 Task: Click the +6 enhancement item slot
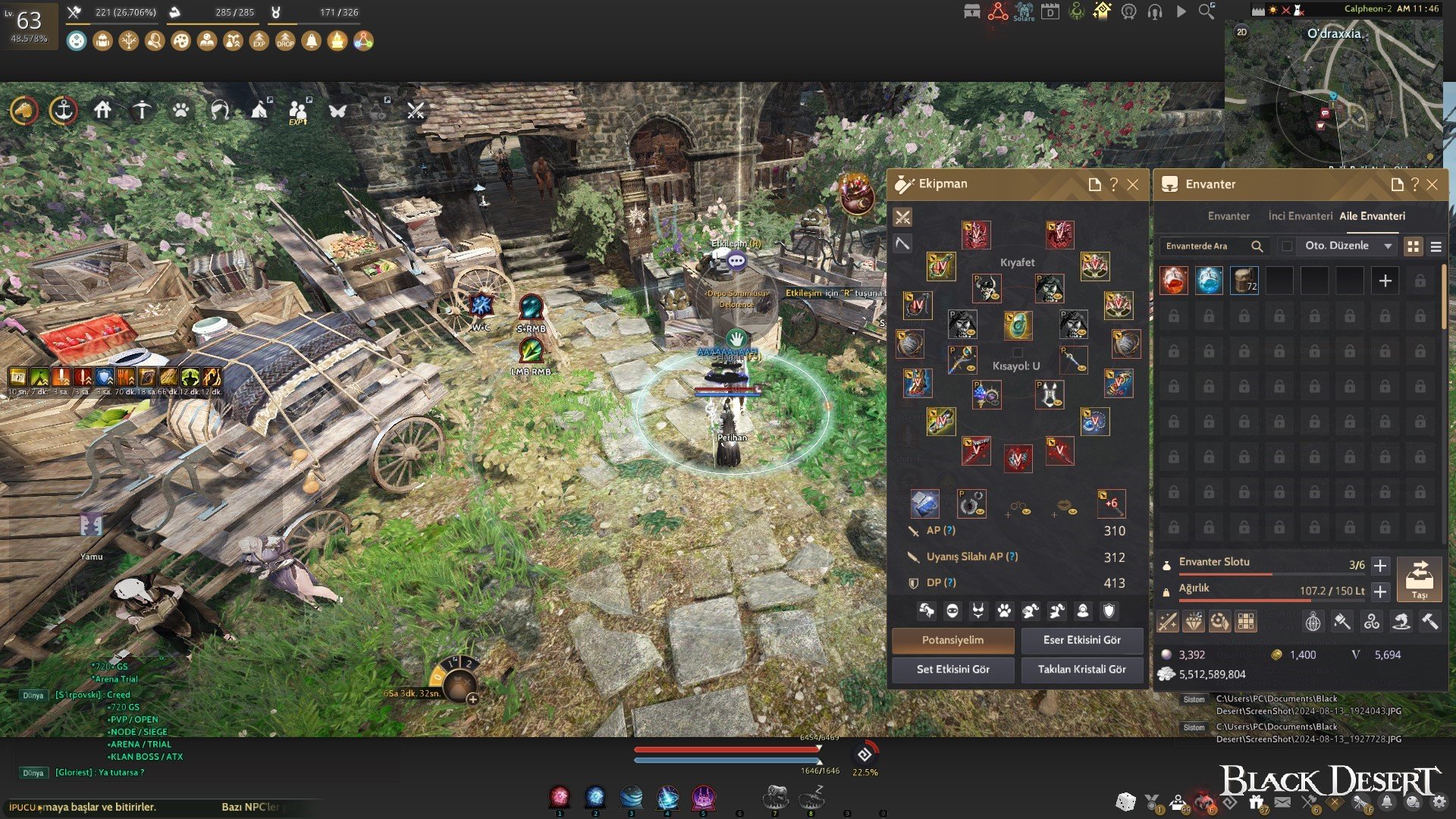point(1111,504)
